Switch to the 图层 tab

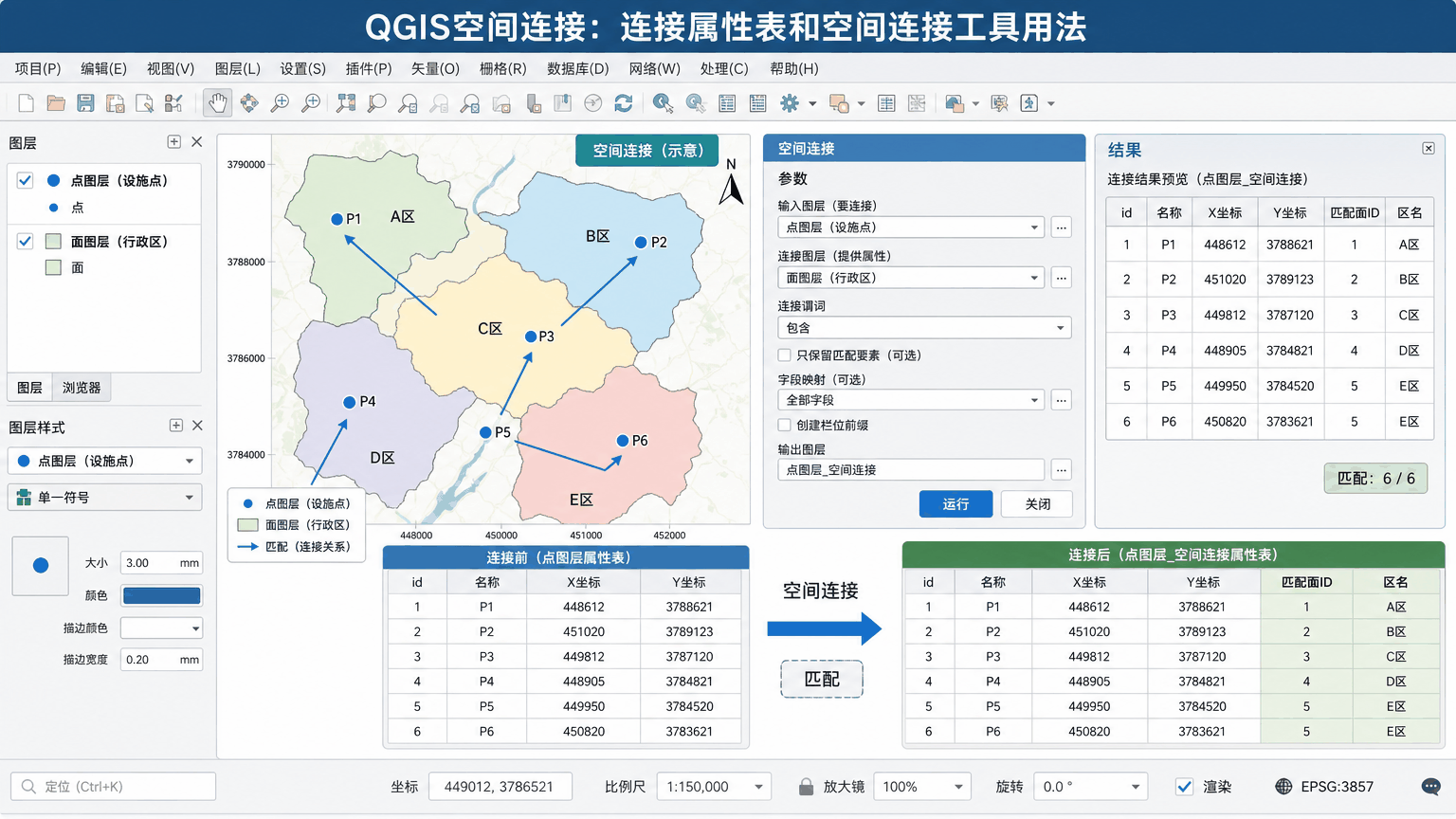pyautogui.click(x=30, y=388)
